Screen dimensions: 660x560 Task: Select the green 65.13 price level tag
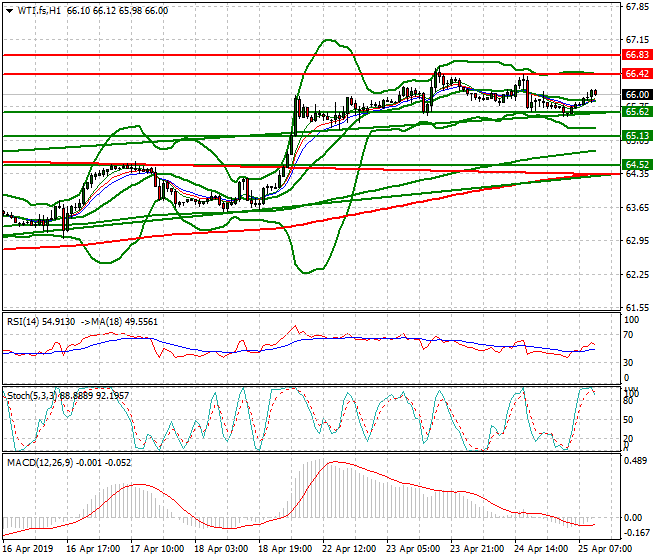[637, 135]
